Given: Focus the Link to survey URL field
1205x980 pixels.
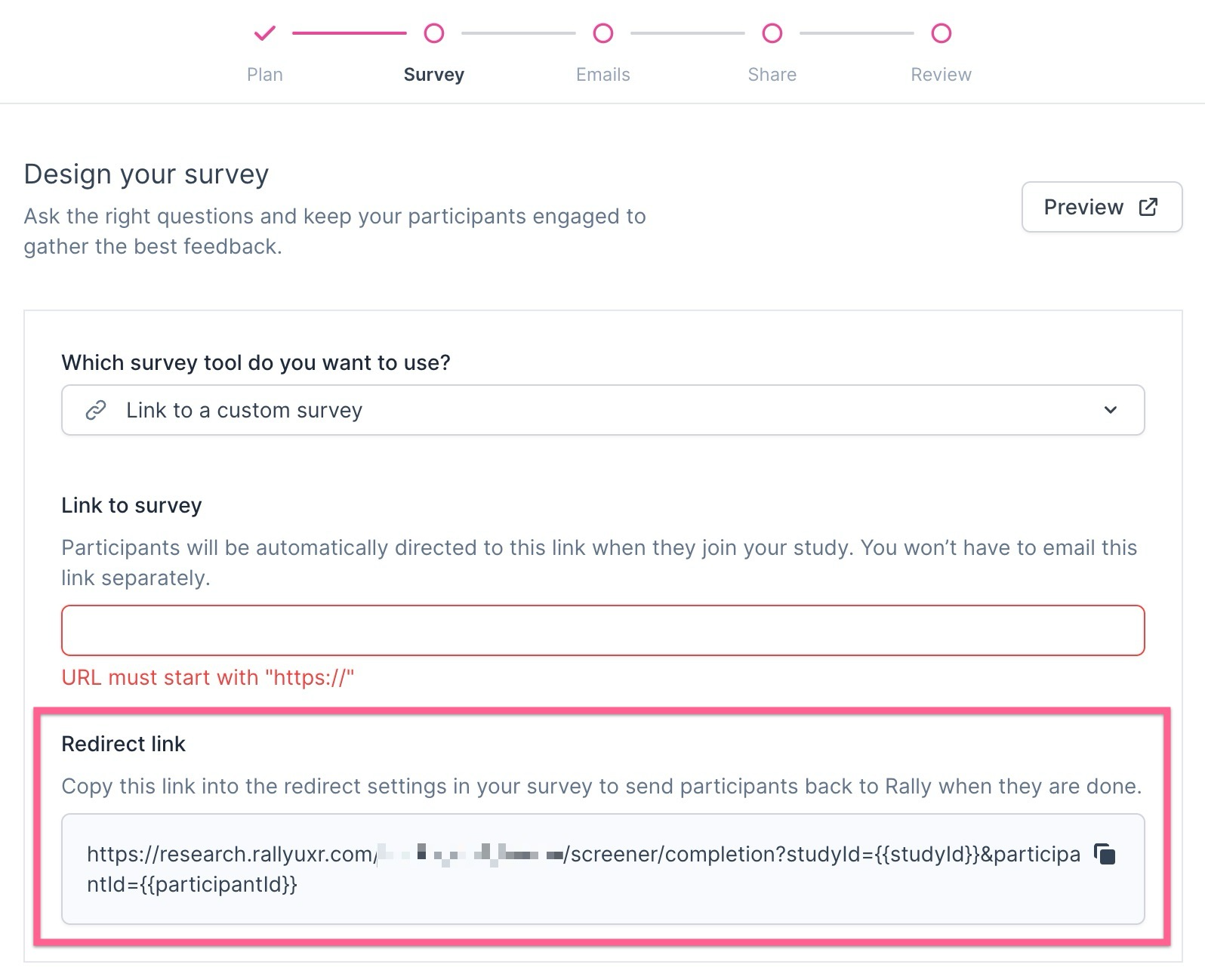Looking at the screenshot, I should coord(602,630).
